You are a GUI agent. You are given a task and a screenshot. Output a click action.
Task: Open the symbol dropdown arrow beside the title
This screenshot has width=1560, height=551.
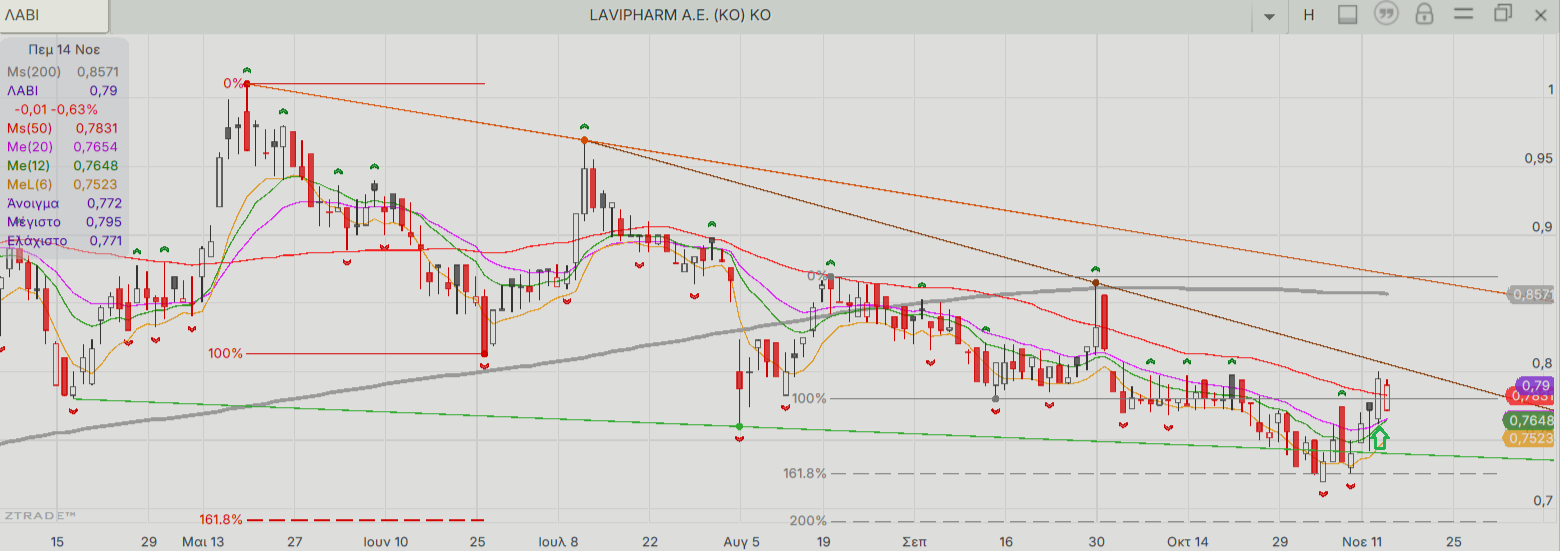[x=1270, y=16]
